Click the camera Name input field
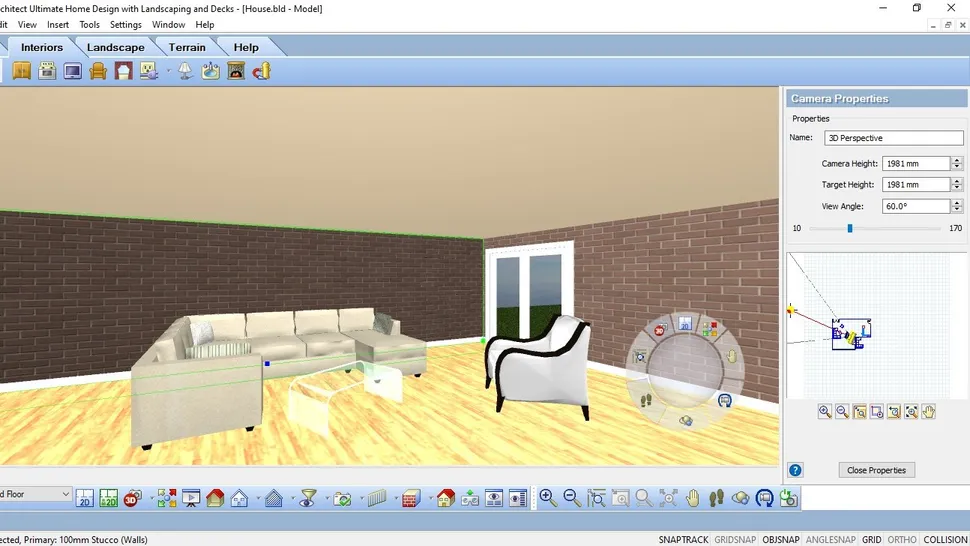The width and height of the screenshot is (970, 546). 893,138
